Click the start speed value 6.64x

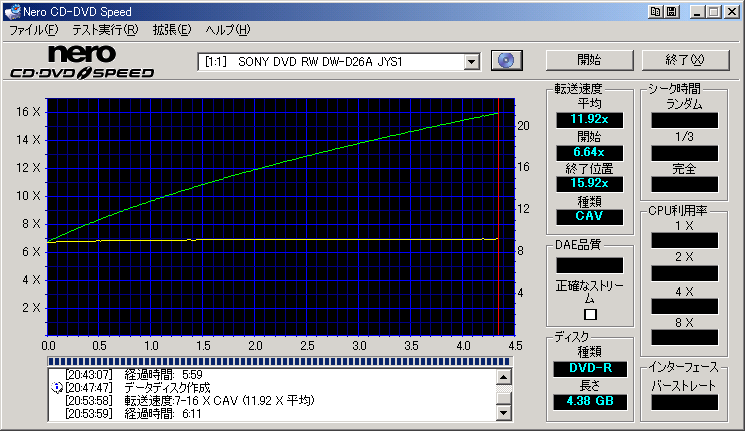[x=589, y=152]
